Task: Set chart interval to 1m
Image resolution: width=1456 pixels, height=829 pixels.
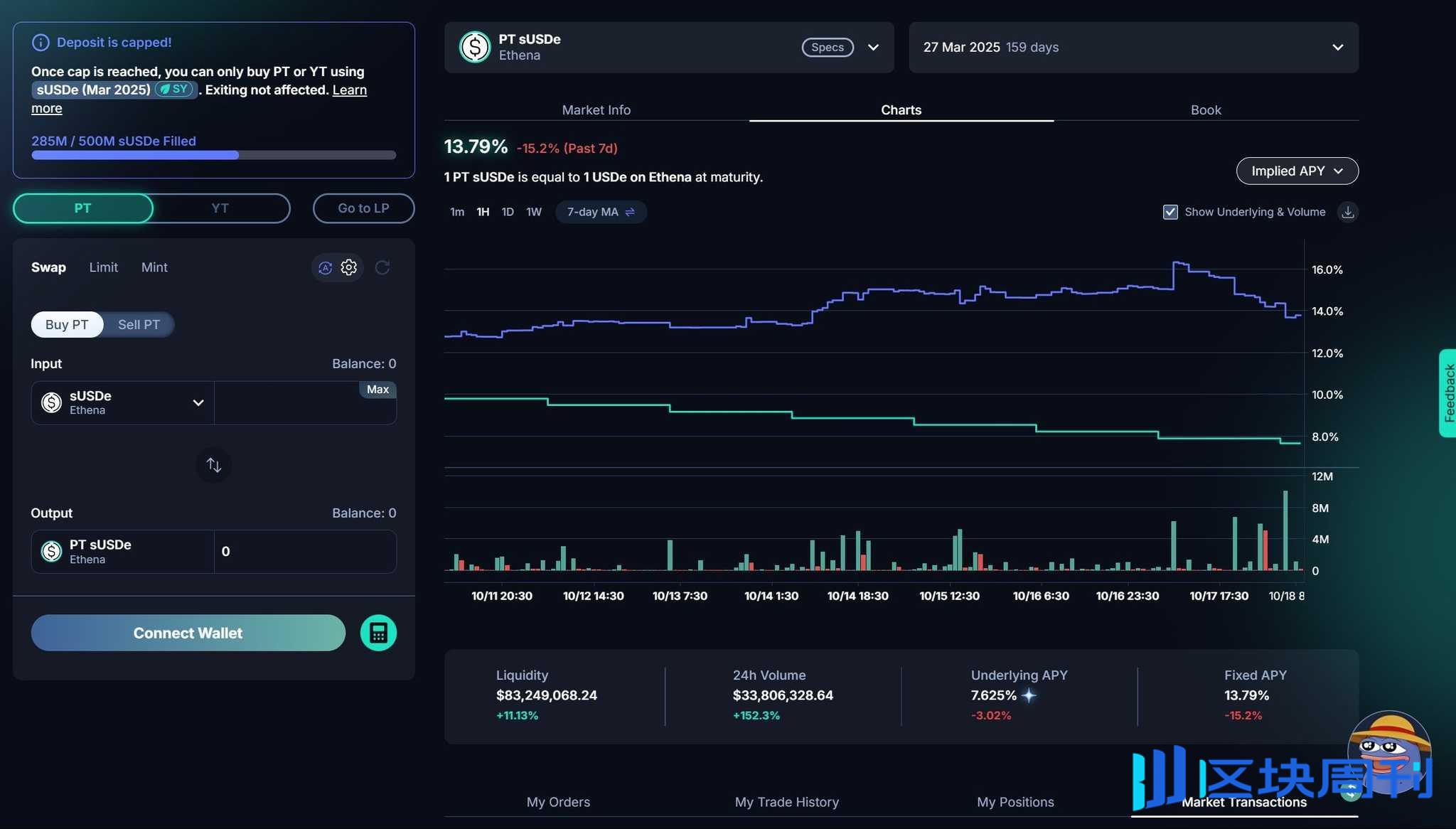Action: click(457, 212)
